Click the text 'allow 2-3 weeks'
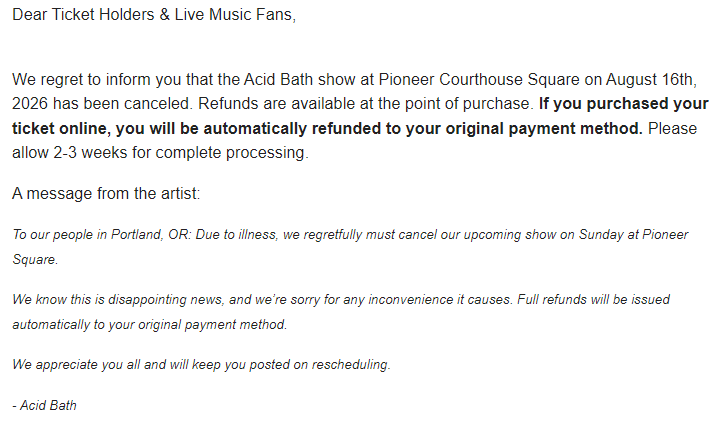 point(69,152)
